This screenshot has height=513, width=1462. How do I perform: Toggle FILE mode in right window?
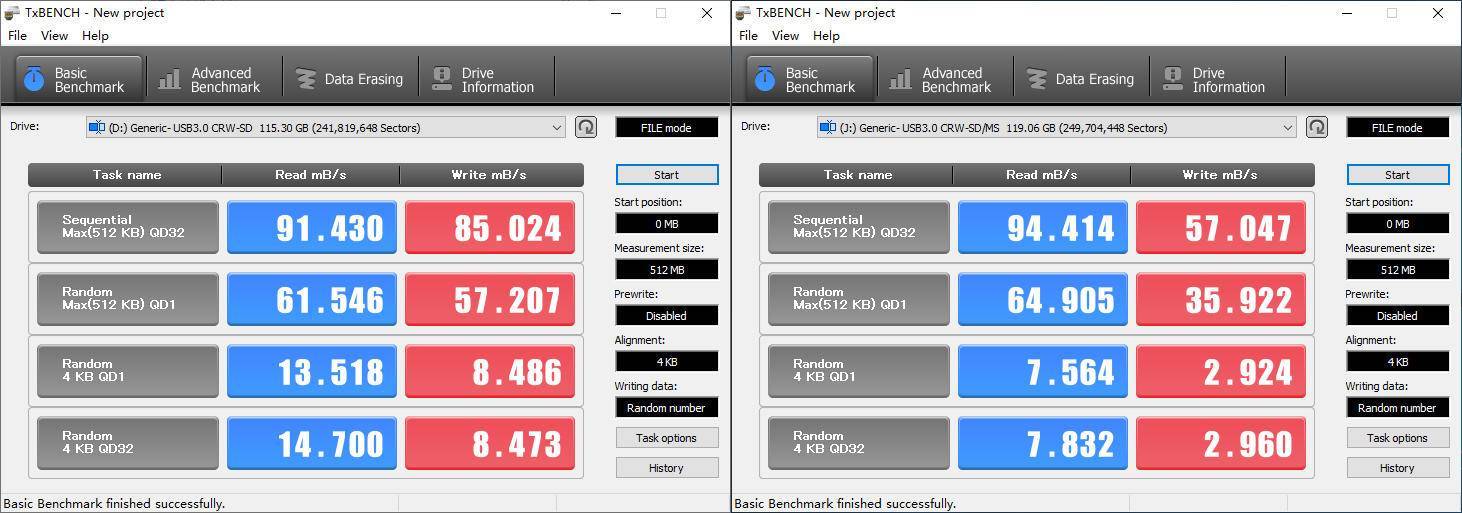pos(1397,128)
